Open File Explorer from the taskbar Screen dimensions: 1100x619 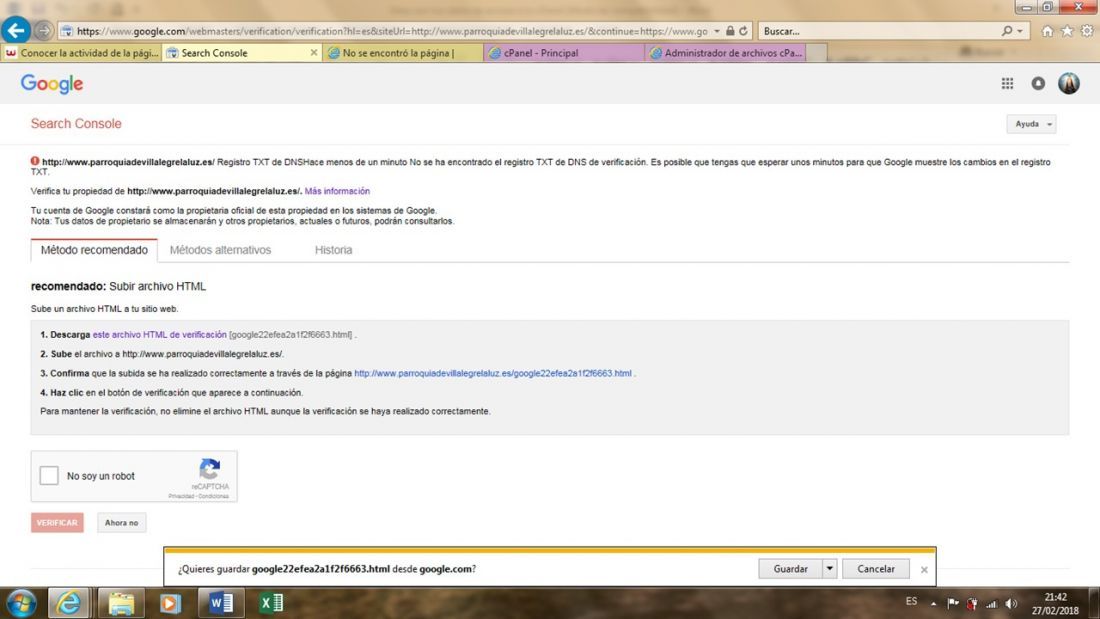[121, 603]
